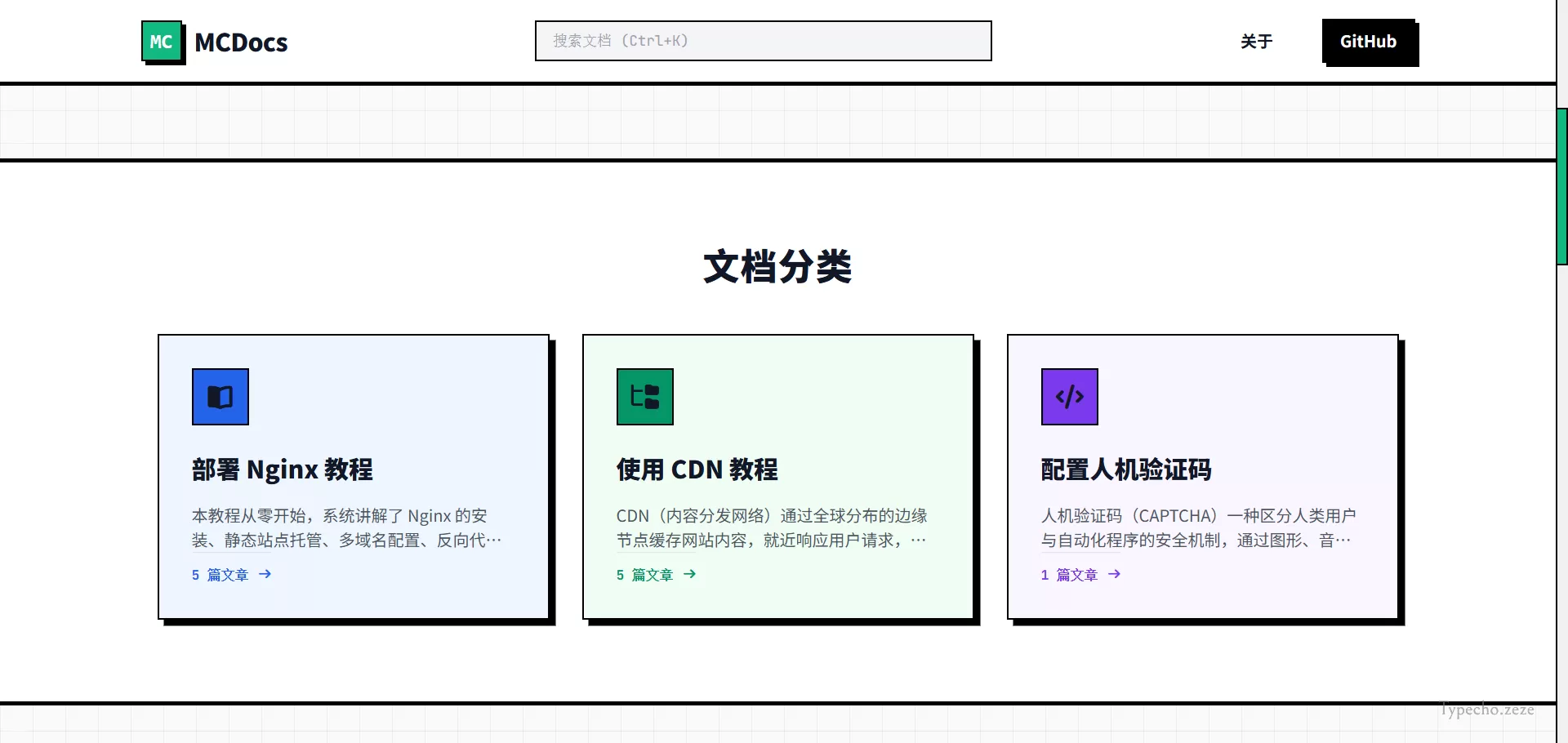
Task: Click the arrow icon on the 人机验证码 card
Action: (1114, 574)
